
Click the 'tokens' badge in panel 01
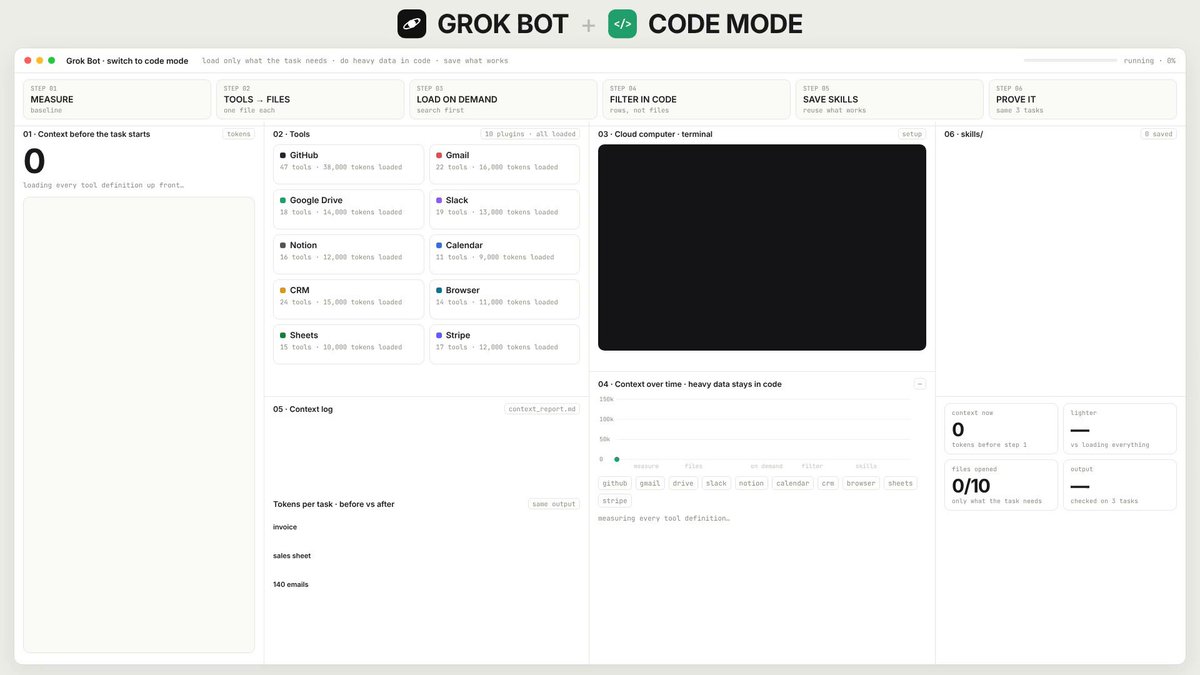pyautogui.click(x=239, y=133)
